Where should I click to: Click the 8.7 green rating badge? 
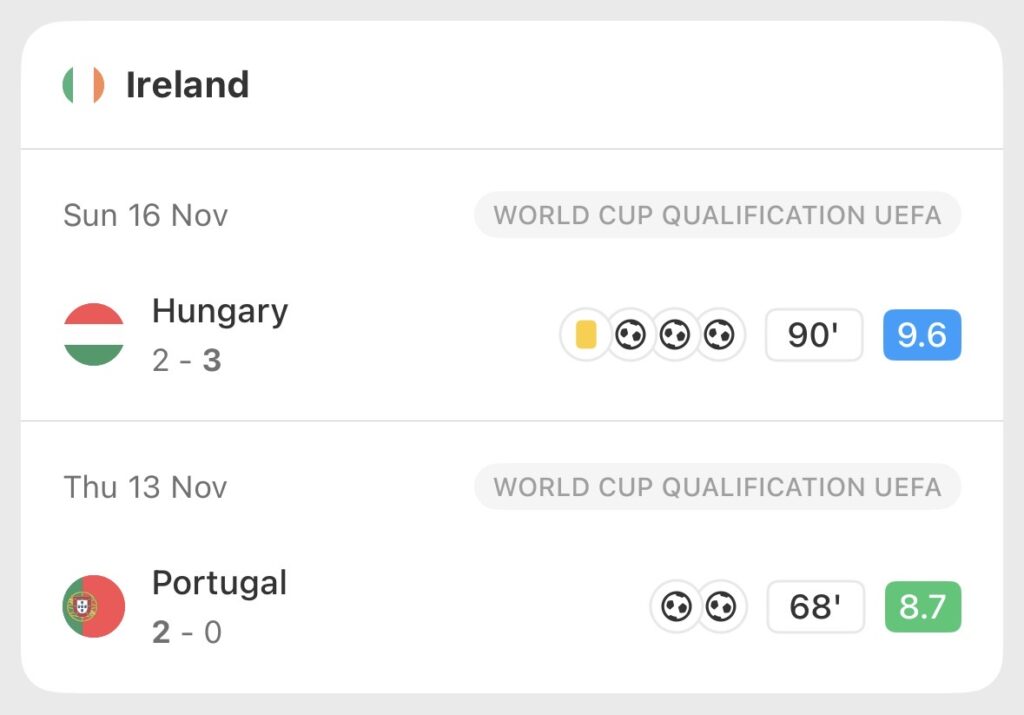921,606
